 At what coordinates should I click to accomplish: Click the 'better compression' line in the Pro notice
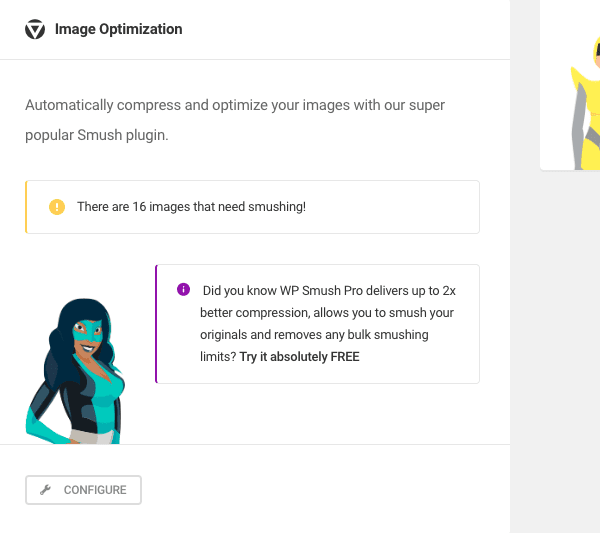(x=327, y=313)
